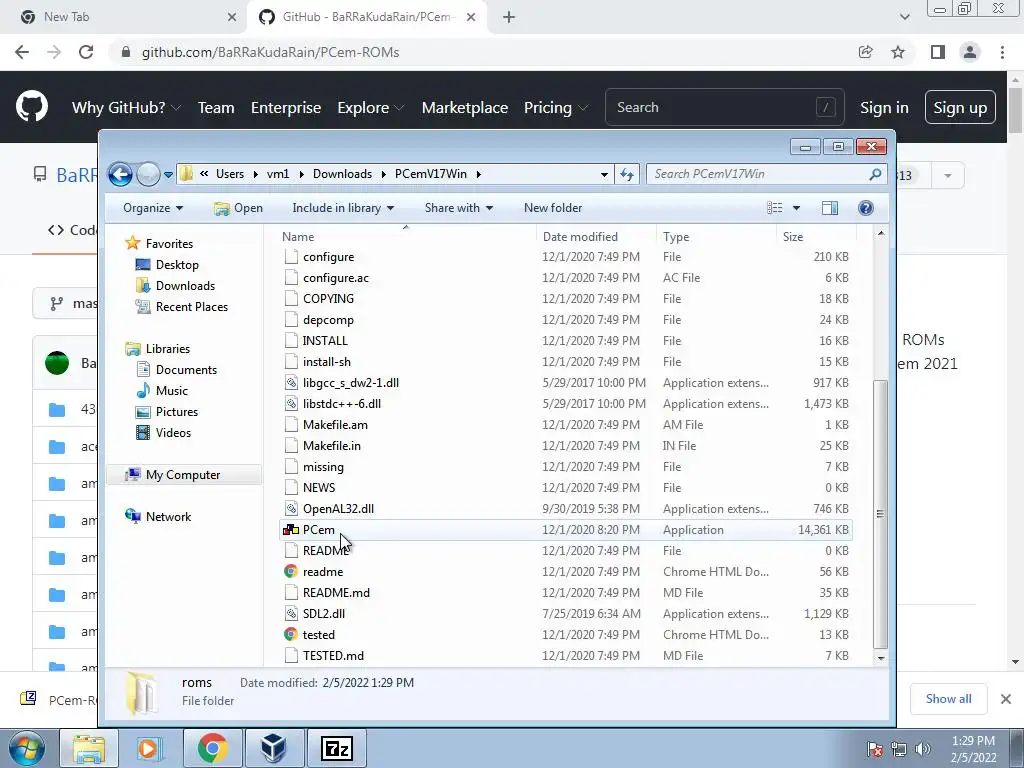Click the Change your view icon
Image resolution: width=1024 pixels, height=768 pixels.
(x=775, y=208)
